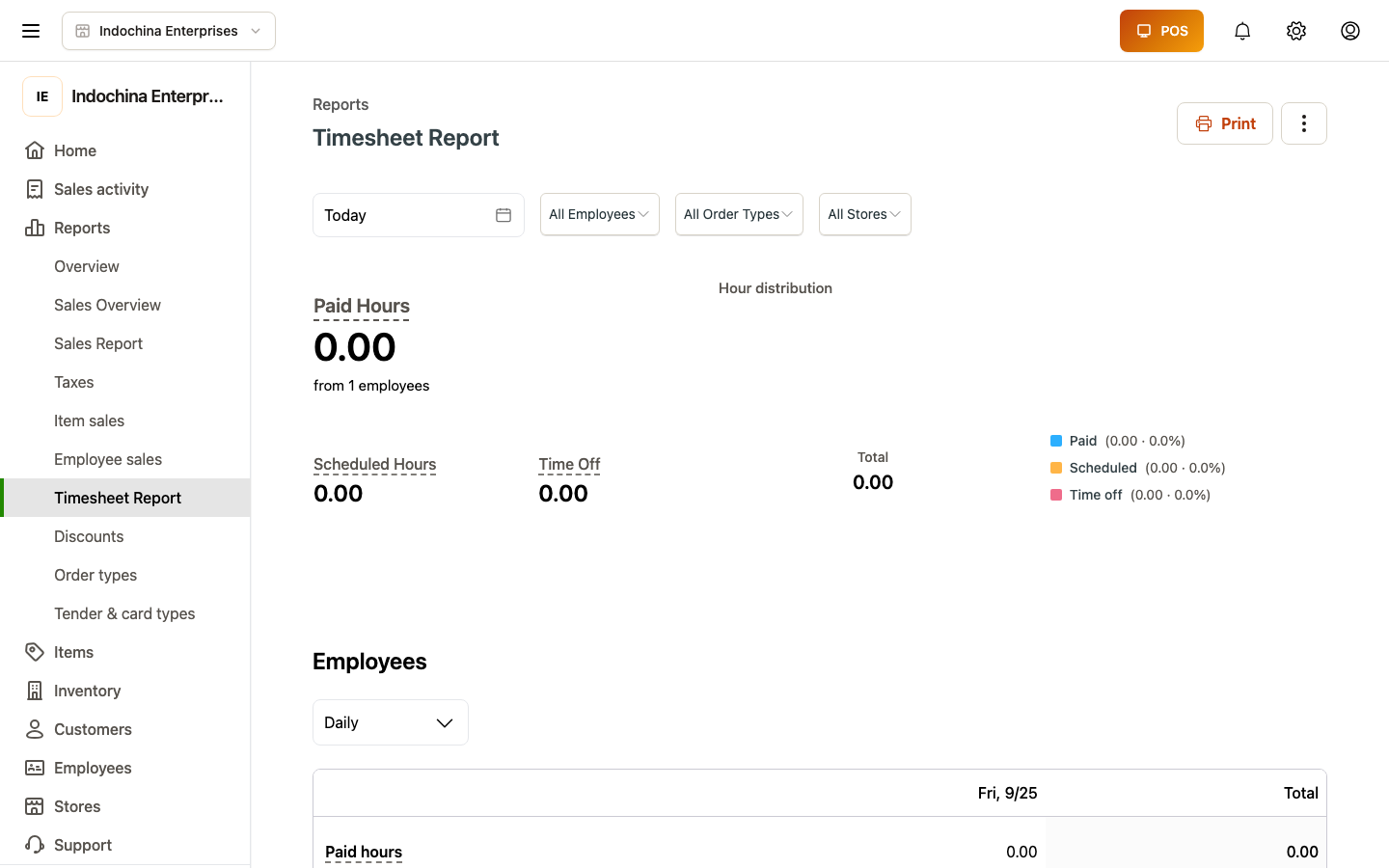
Task: Click the Hour distribution chart title
Action: pos(776,288)
